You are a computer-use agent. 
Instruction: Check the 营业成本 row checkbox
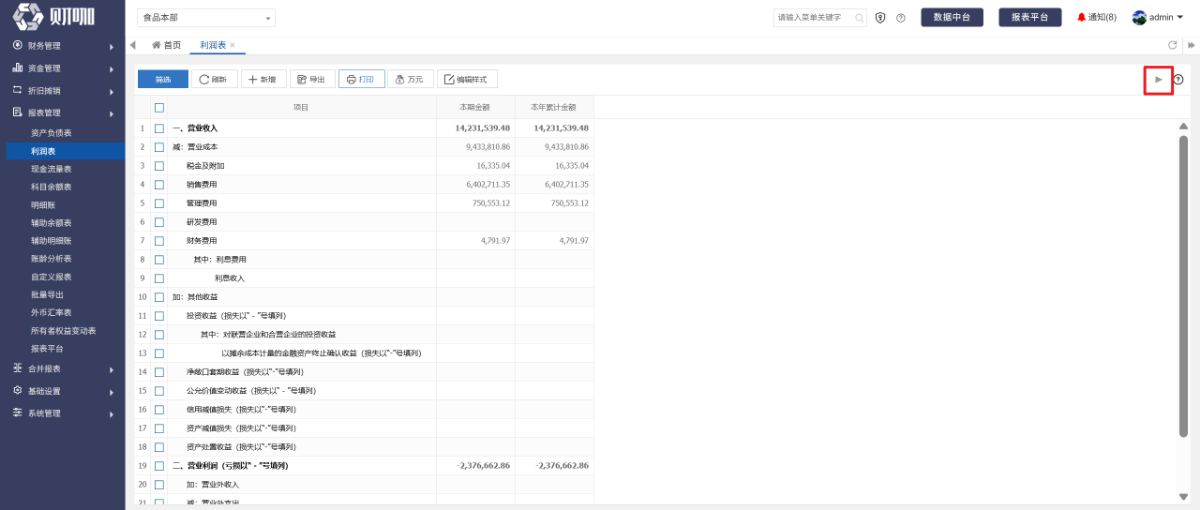pos(159,147)
